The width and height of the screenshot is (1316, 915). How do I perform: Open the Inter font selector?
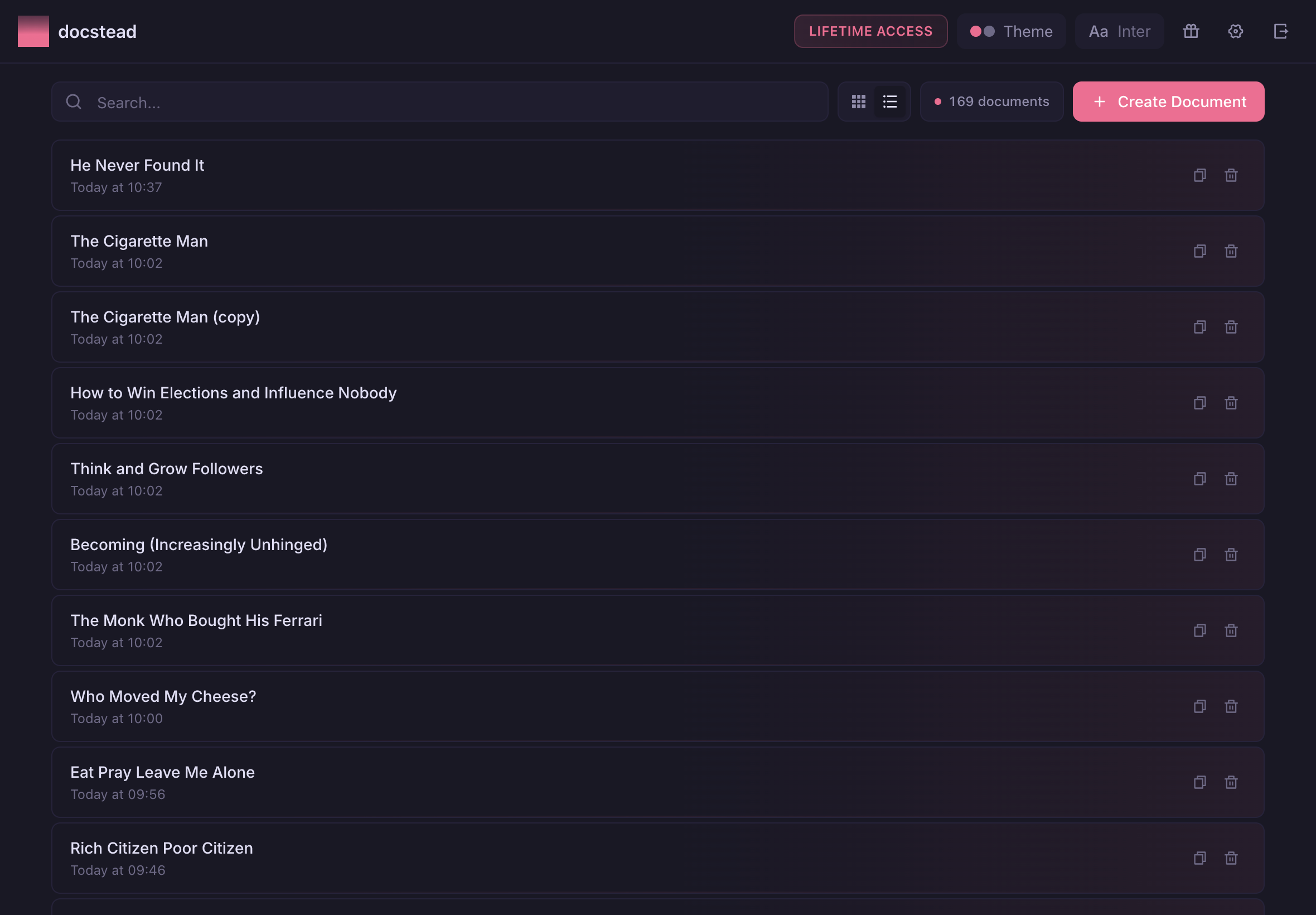point(1118,32)
